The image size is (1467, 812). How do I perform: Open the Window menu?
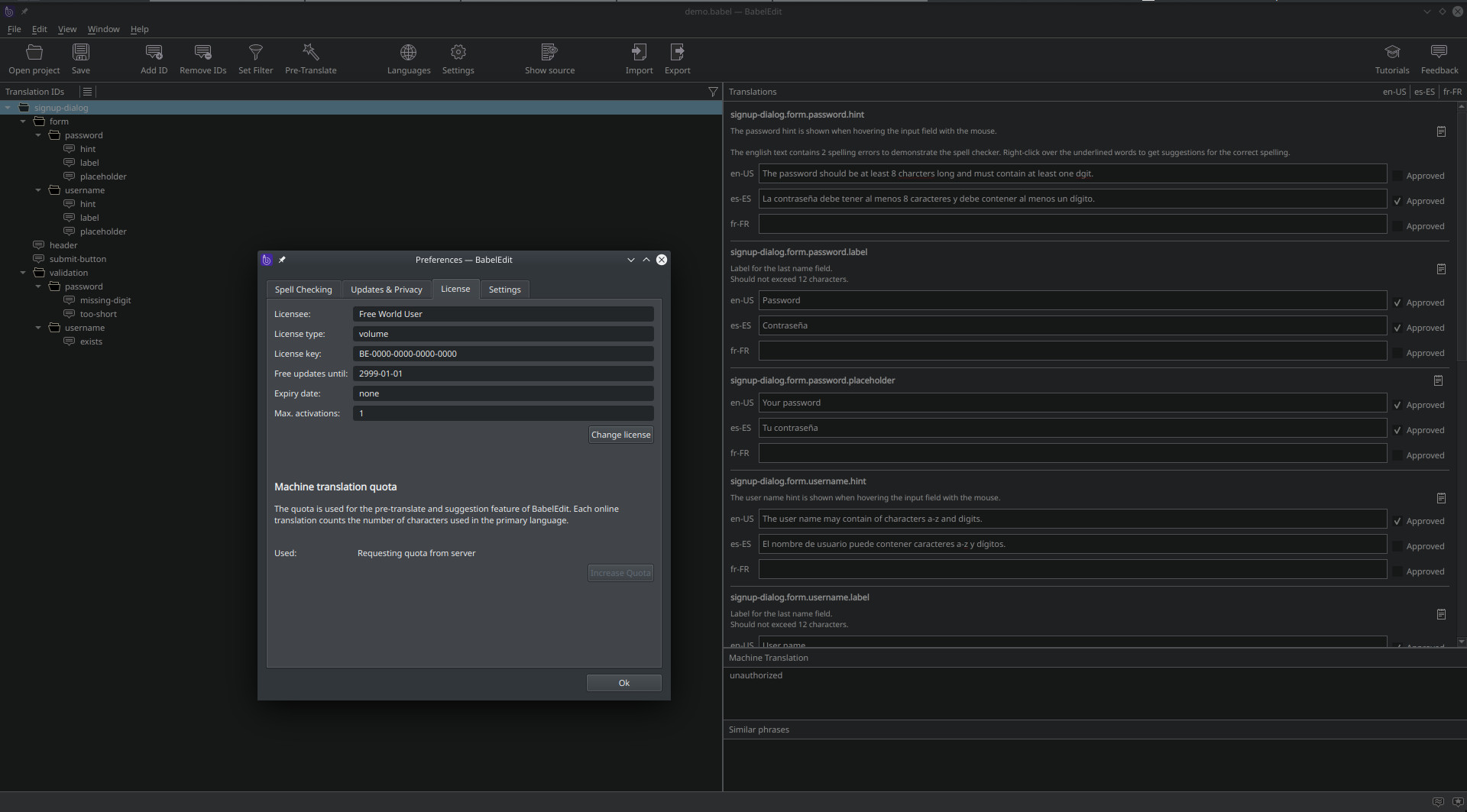[x=103, y=29]
